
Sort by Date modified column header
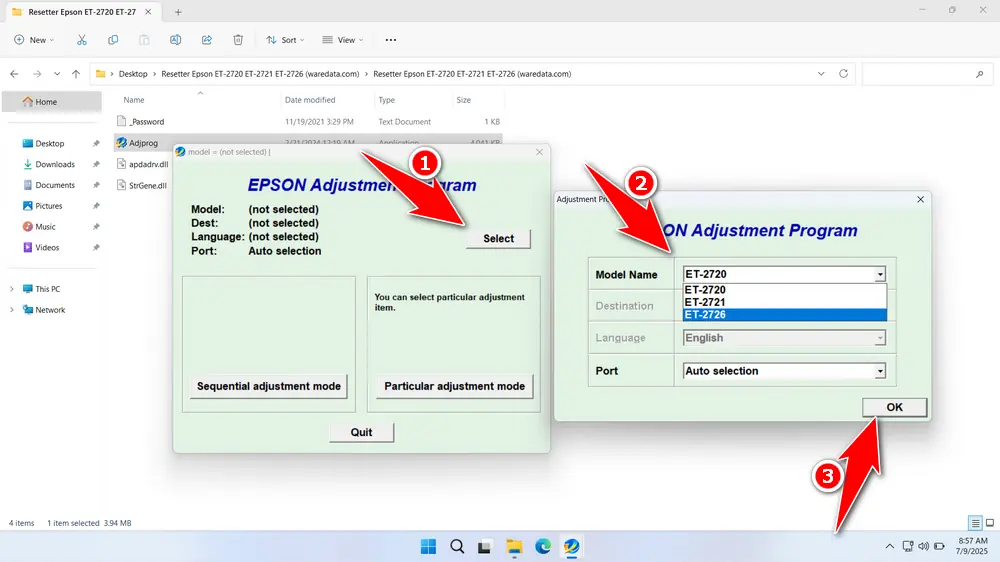pos(310,100)
